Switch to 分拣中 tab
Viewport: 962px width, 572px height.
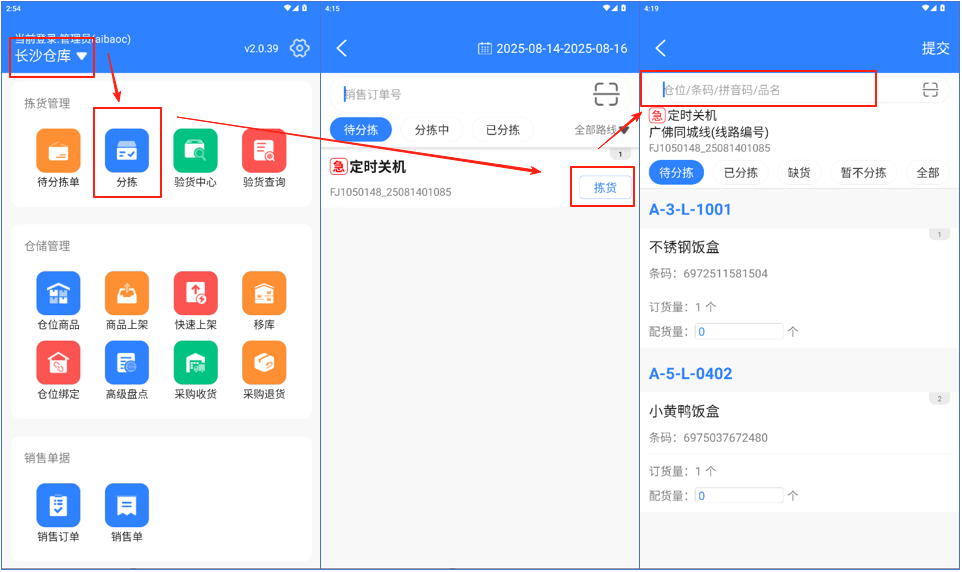point(432,129)
